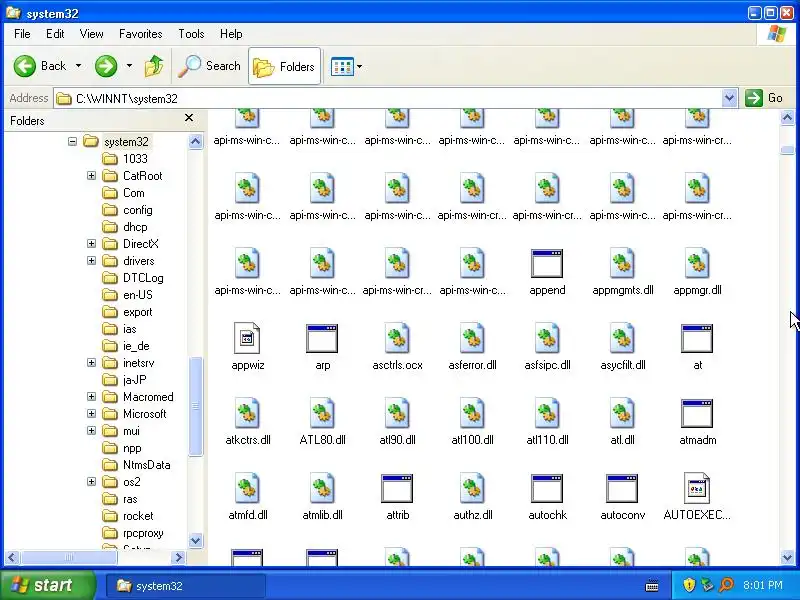Expand the inetsrv folder node
800x600 pixels.
(91, 363)
